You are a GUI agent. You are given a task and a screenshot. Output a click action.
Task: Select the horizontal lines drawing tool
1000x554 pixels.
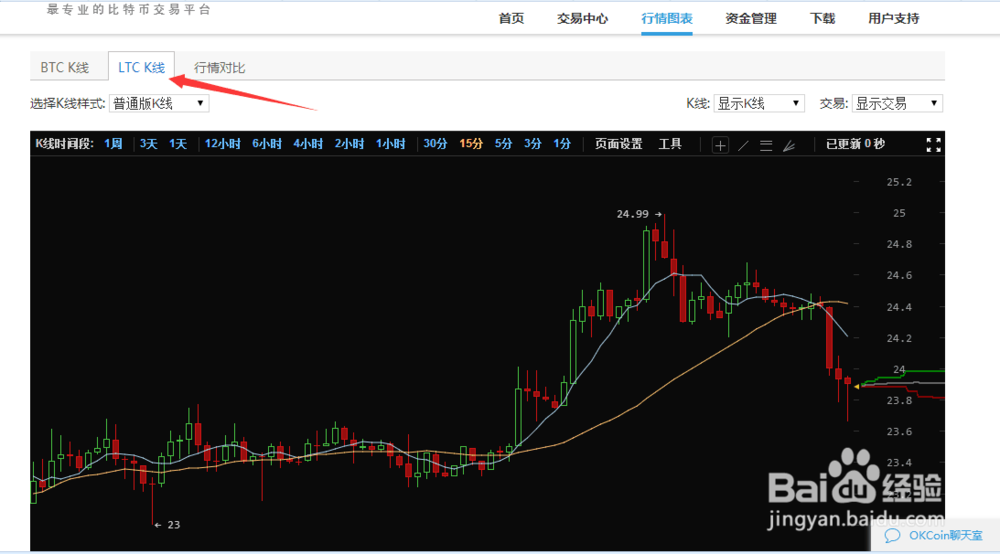766,145
